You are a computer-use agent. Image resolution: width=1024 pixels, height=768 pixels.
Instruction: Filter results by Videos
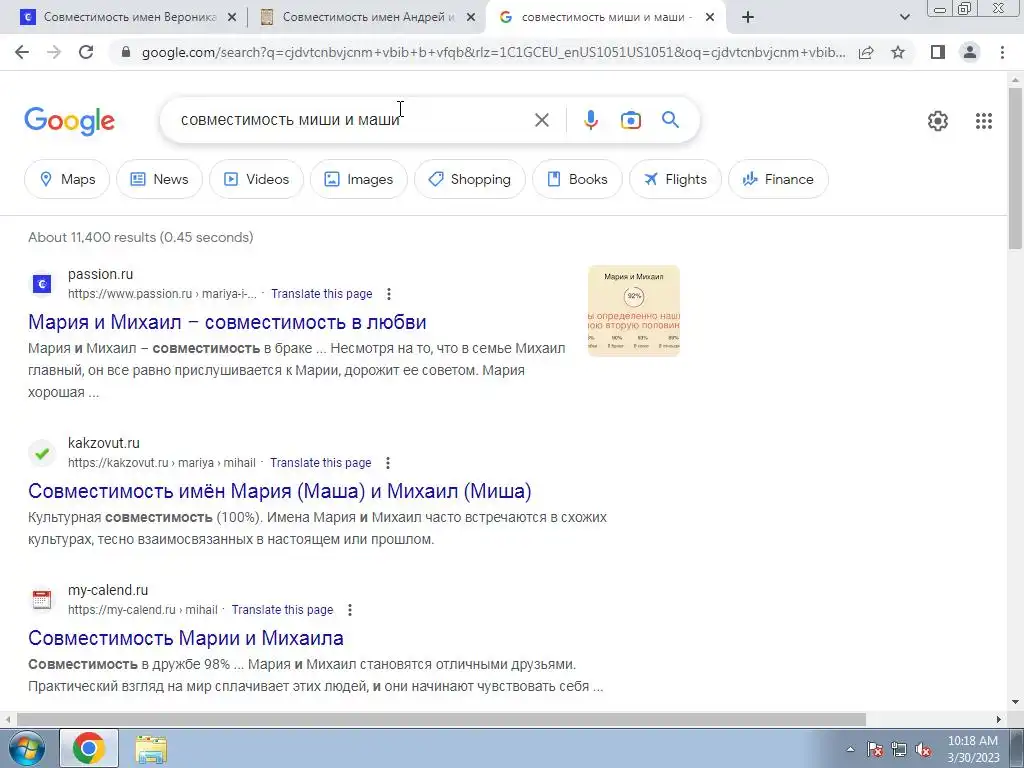(256, 179)
